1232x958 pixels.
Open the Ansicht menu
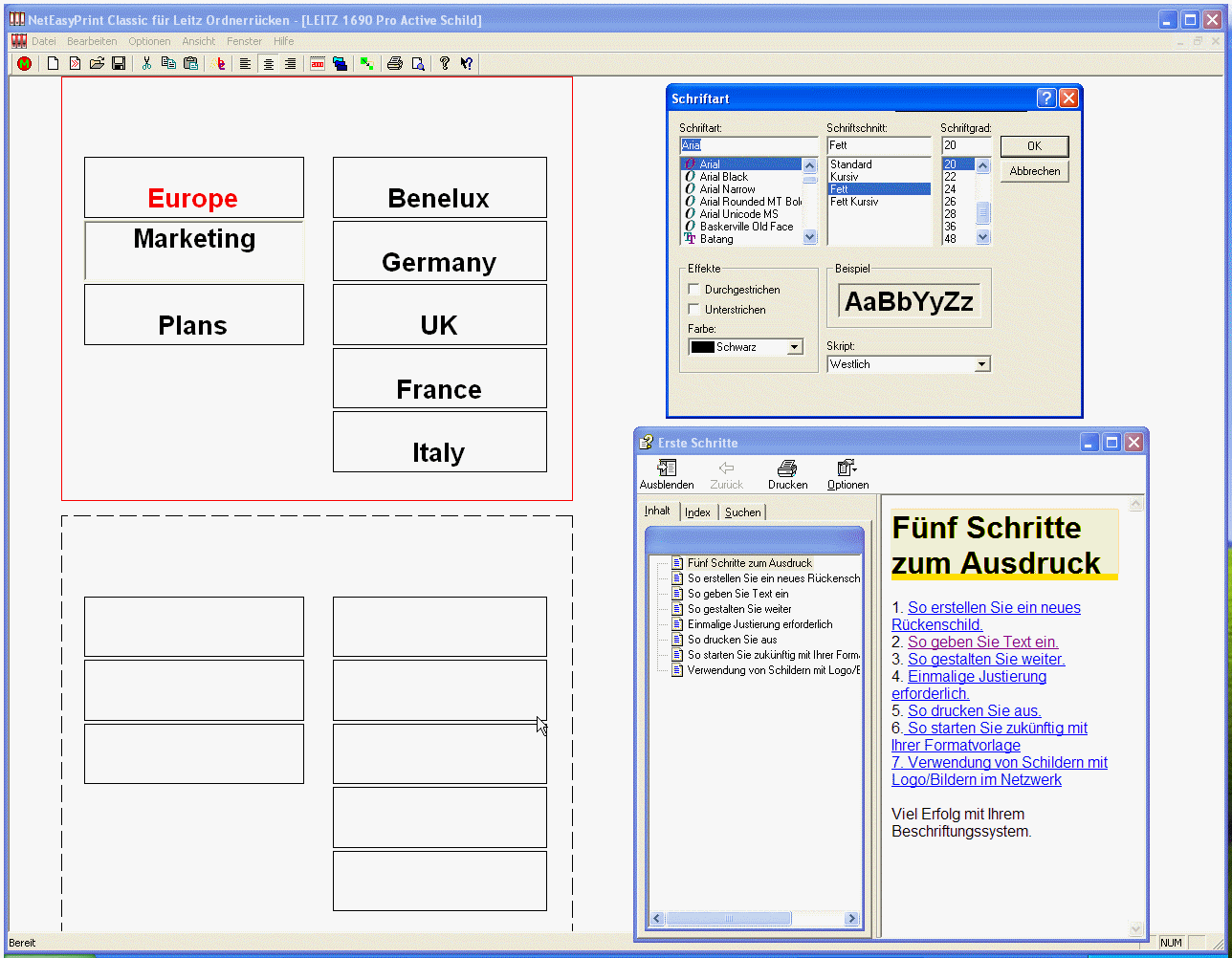point(199,41)
